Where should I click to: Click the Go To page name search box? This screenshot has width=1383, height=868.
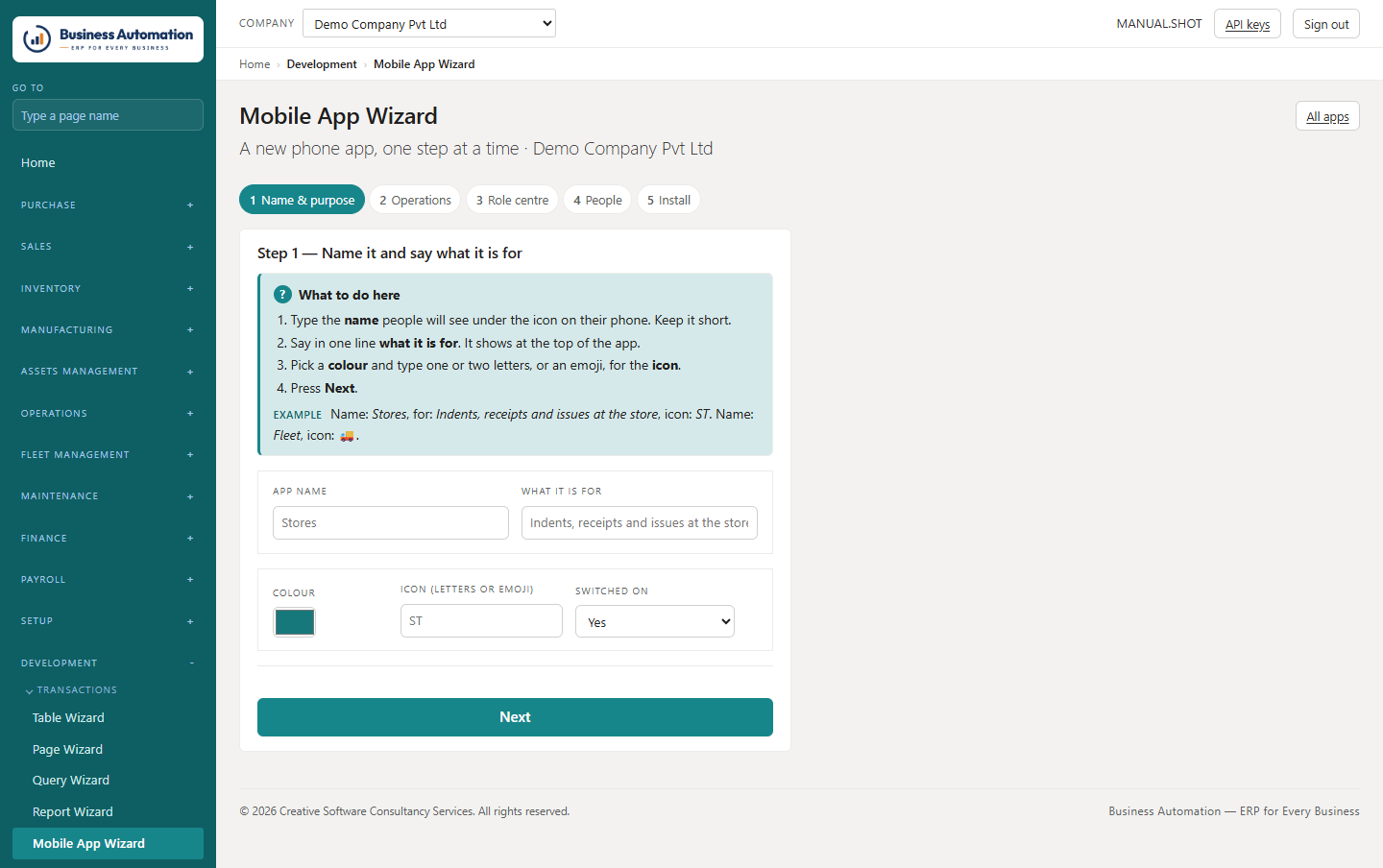(x=108, y=115)
